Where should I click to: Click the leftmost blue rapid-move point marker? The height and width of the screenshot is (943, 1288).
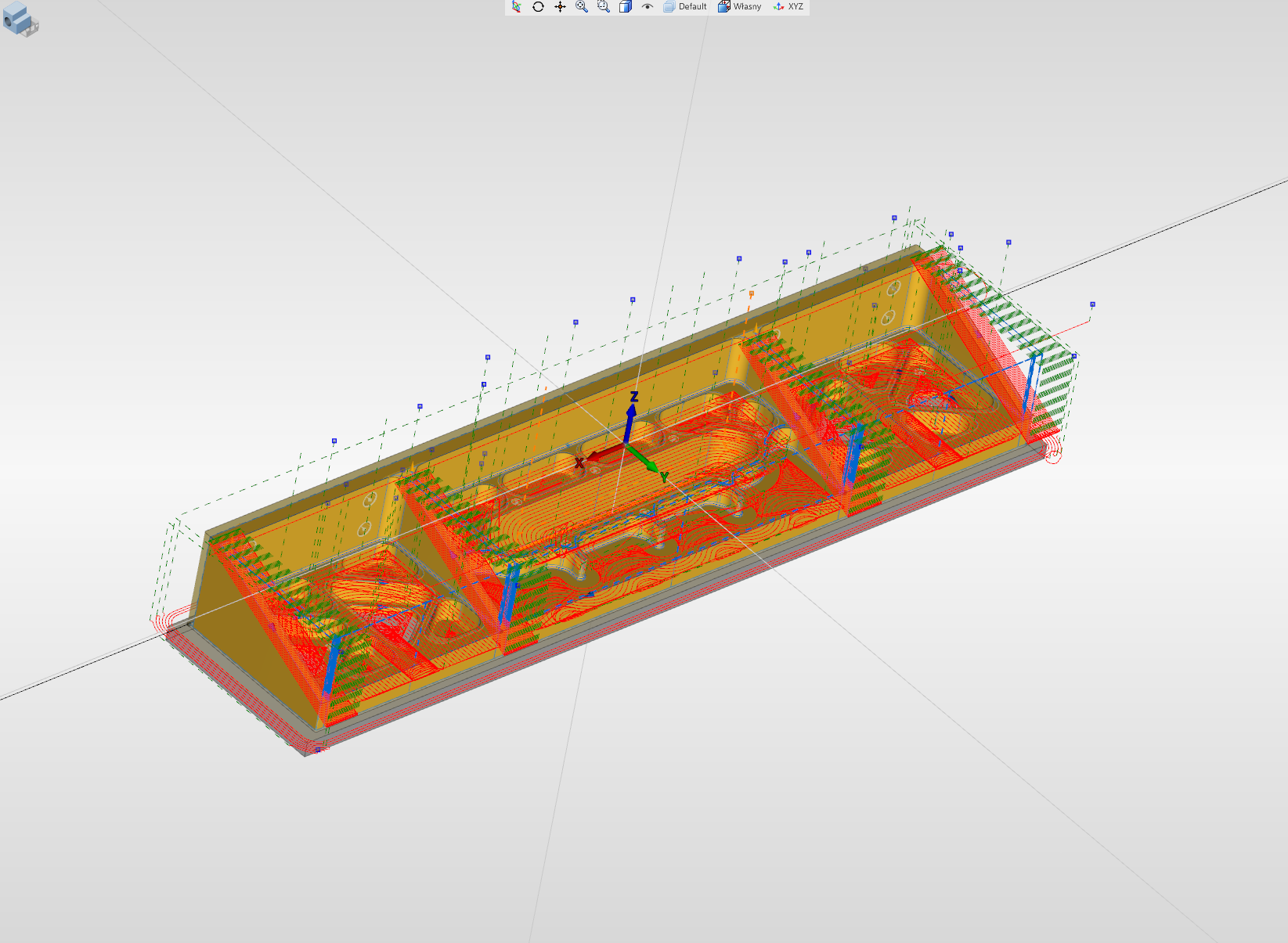[x=334, y=441]
